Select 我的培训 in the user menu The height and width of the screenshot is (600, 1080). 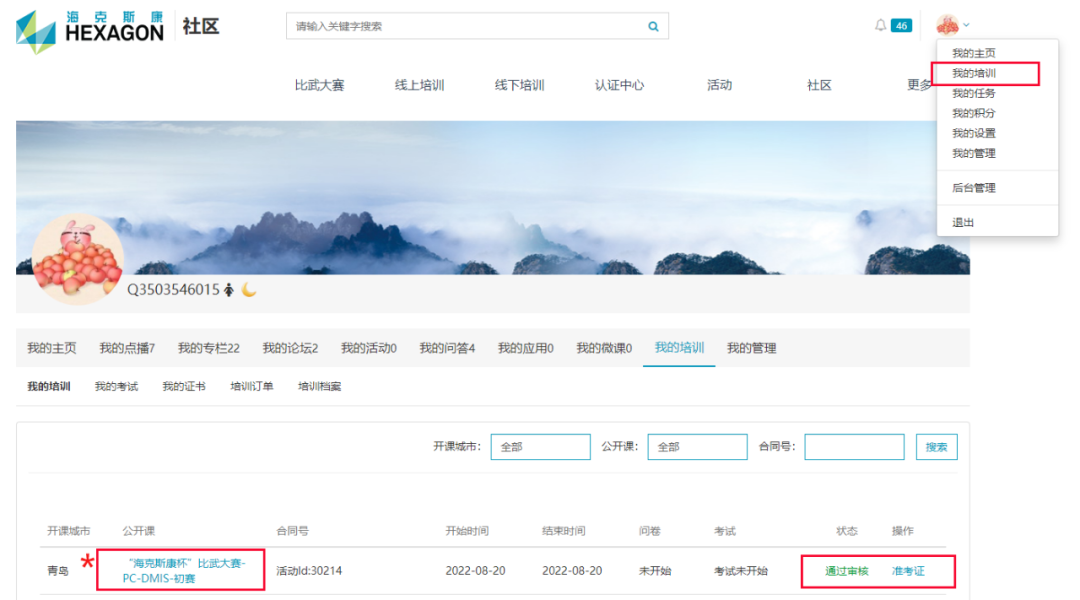tap(973, 73)
